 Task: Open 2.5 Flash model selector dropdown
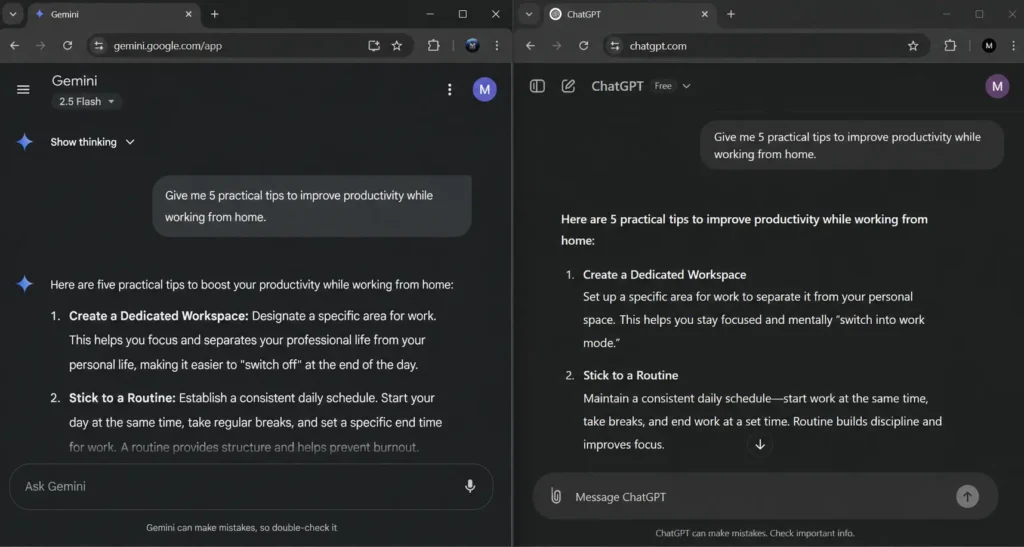point(86,102)
